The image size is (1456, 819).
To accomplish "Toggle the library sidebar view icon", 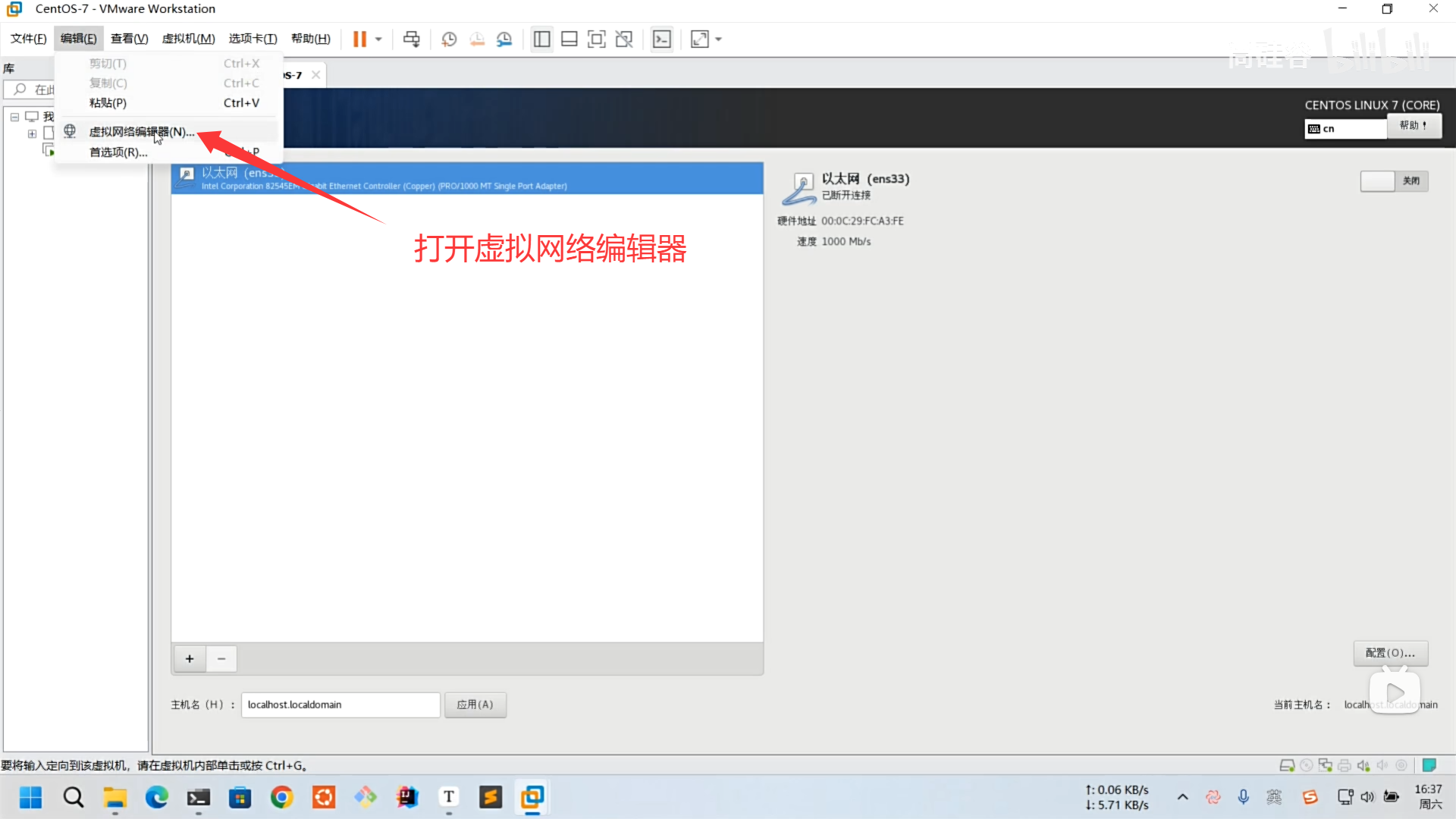I will tap(541, 39).
